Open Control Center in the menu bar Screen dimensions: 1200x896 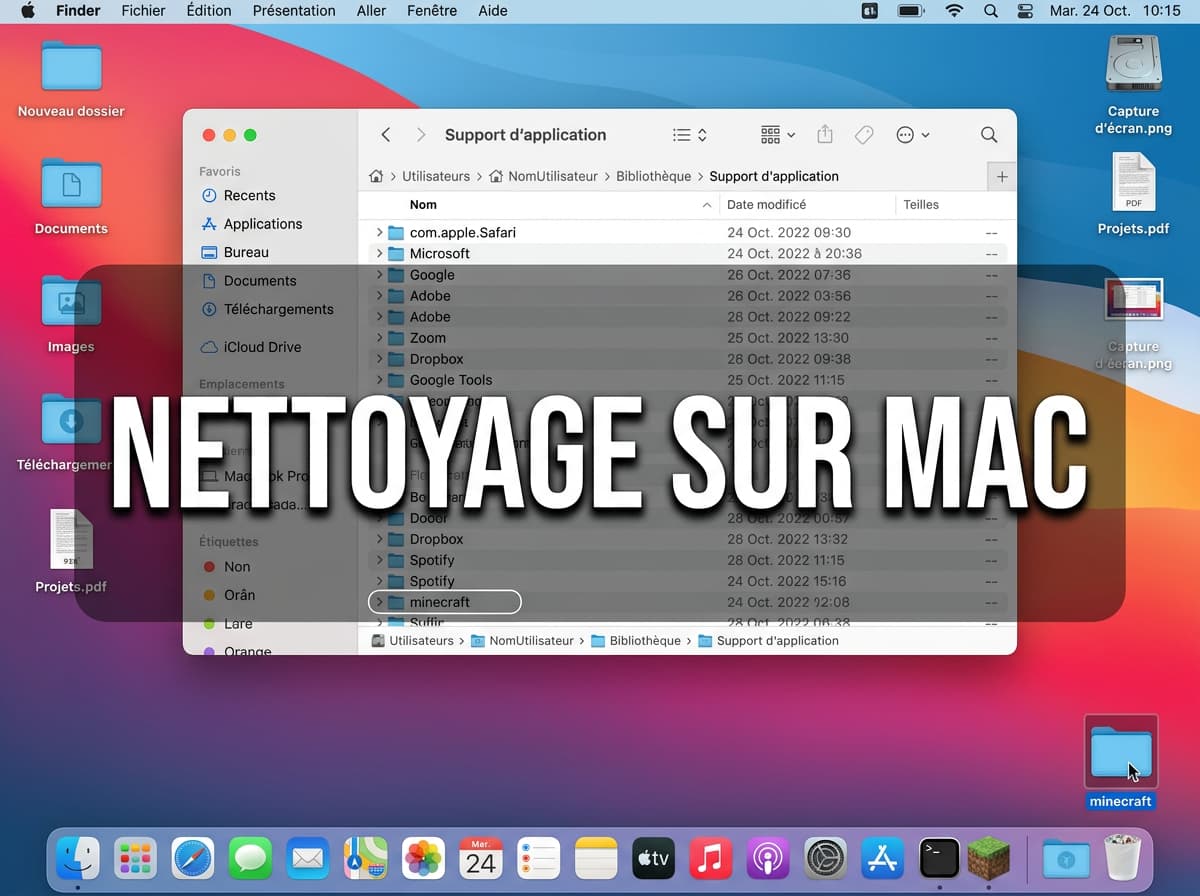[1025, 11]
